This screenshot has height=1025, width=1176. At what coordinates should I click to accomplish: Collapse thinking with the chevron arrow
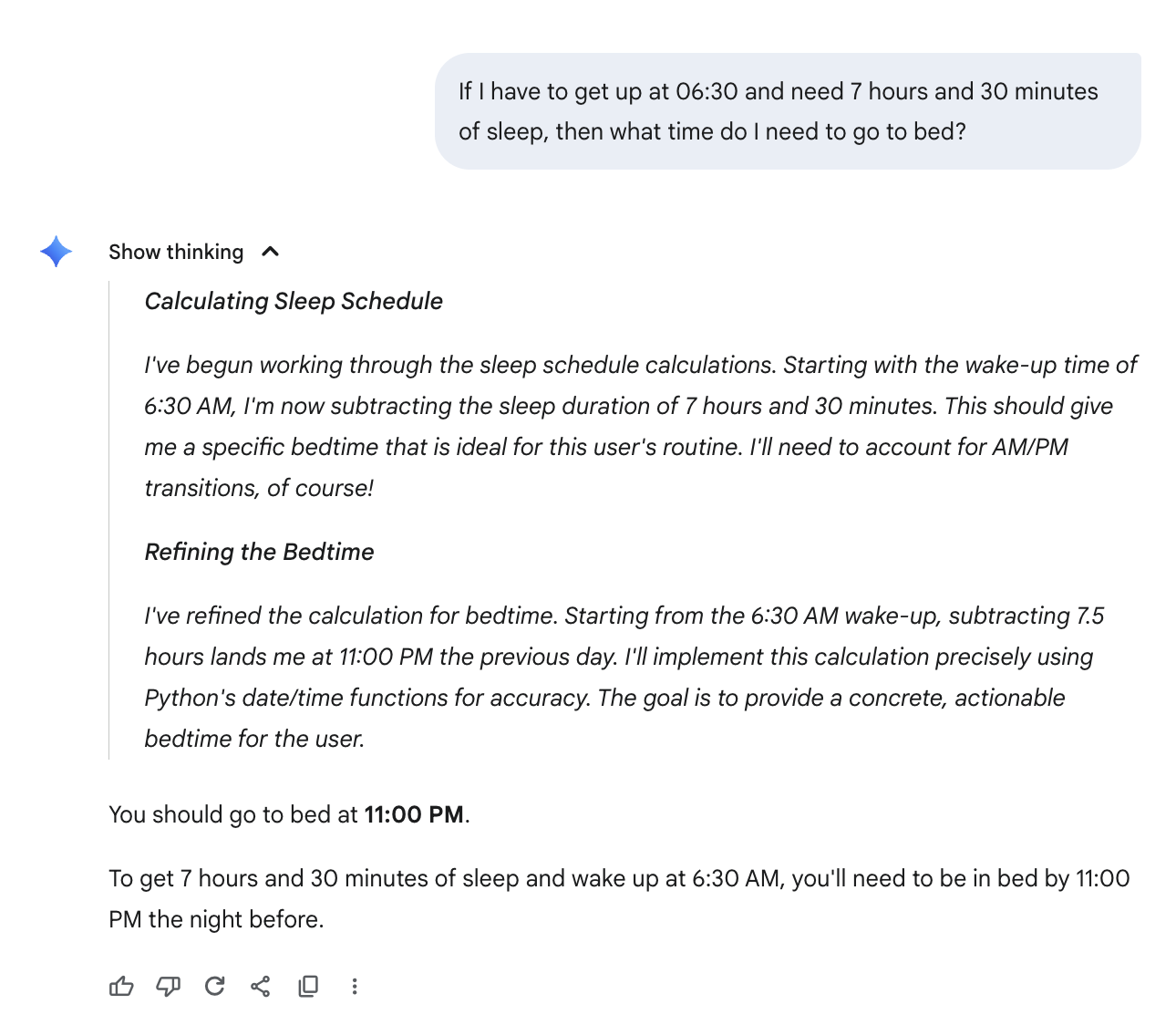tap(271, 252)
